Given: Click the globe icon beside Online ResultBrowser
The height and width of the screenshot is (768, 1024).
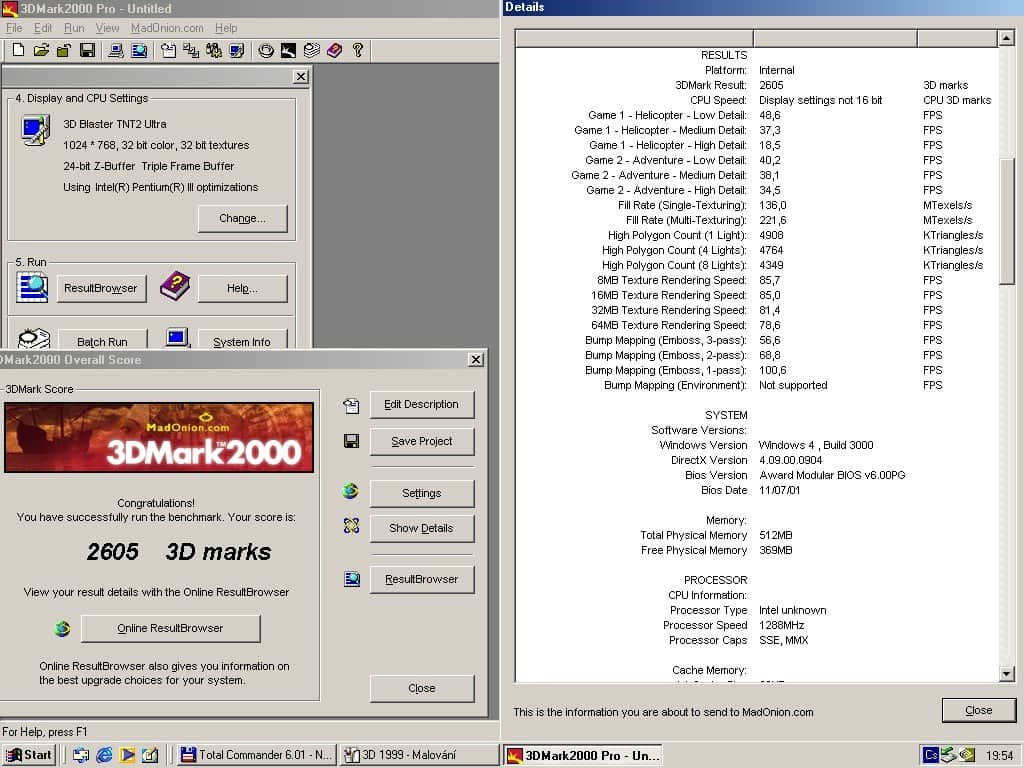Looking at the screenshot, I should coord(62,628).
